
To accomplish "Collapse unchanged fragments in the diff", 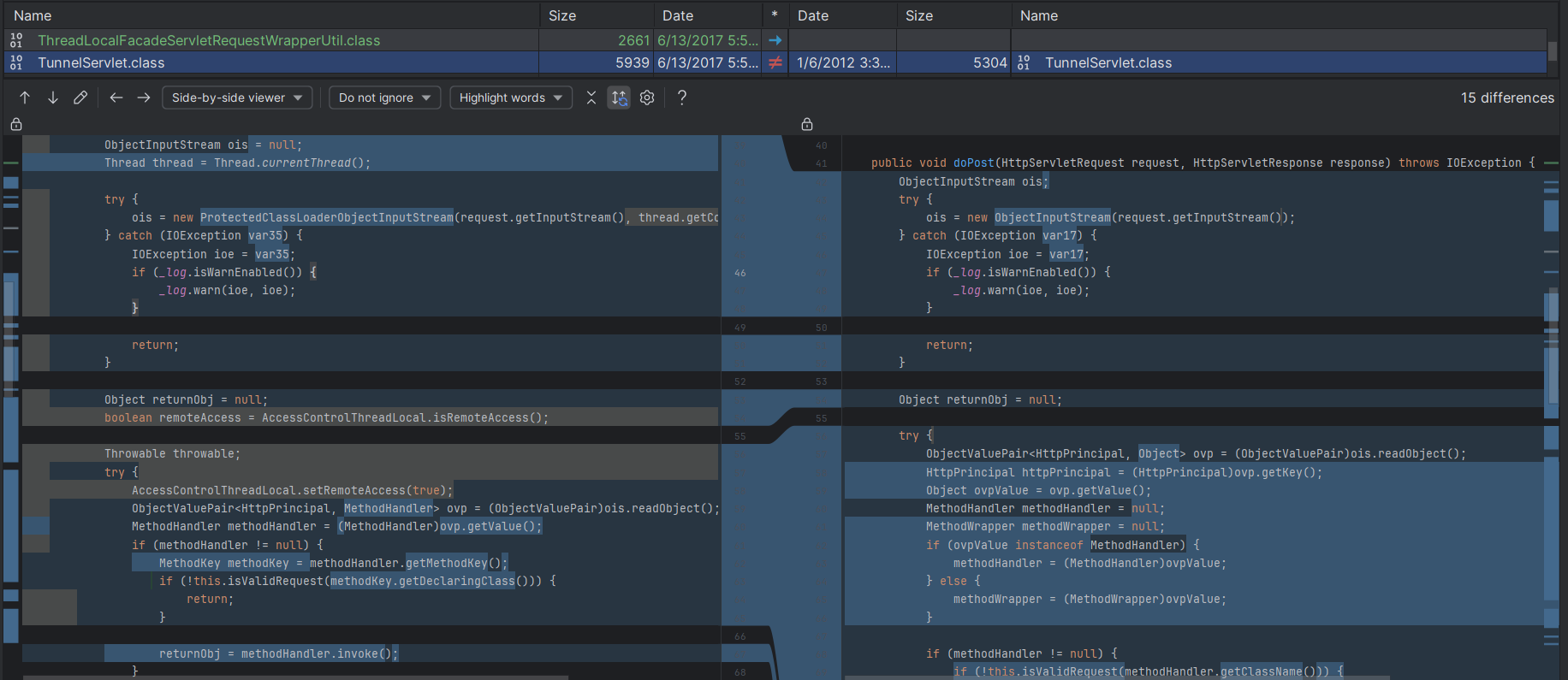I will tap(591, 98).
